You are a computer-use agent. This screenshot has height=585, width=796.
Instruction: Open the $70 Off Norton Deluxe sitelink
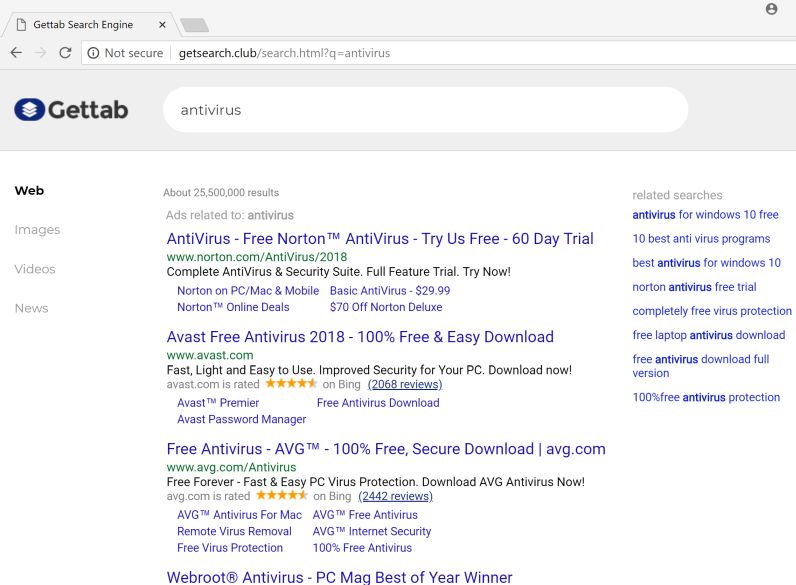(386, 307)
